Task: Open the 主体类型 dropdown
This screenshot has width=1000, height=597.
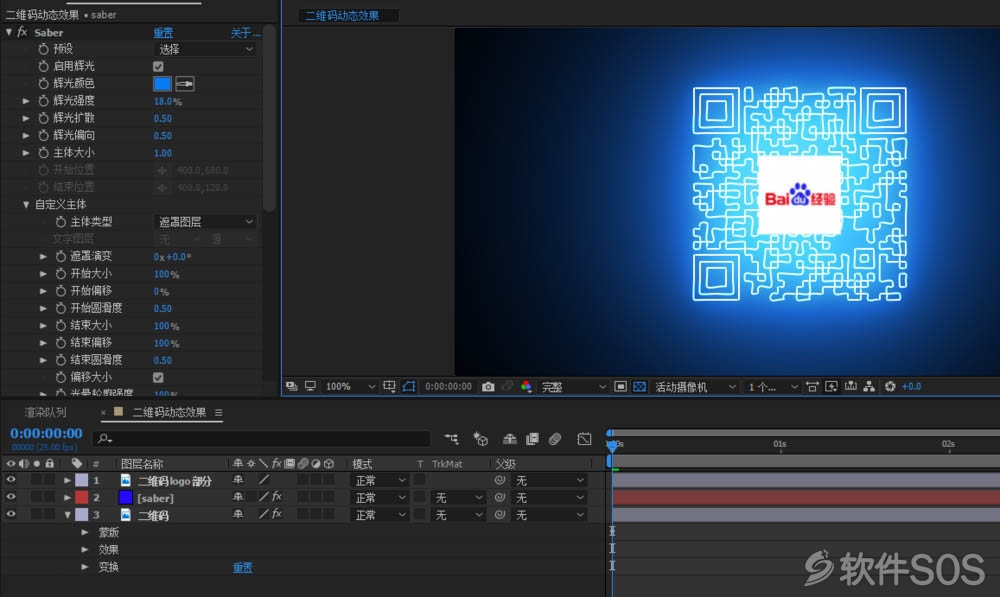Action: click(x=205, y=221)
